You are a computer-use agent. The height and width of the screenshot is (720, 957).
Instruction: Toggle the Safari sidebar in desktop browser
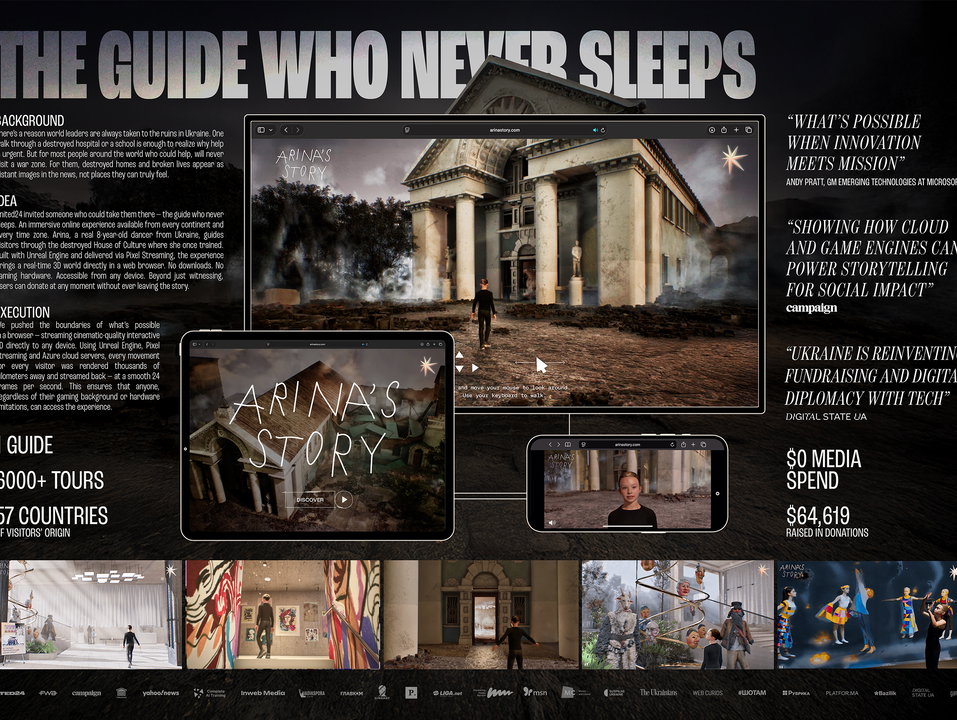[261, 130]
